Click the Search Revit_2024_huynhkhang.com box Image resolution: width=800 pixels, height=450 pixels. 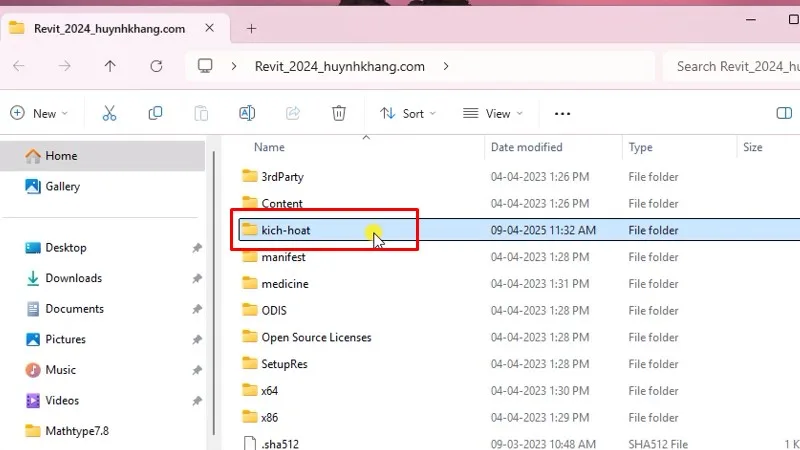[735, 66]
